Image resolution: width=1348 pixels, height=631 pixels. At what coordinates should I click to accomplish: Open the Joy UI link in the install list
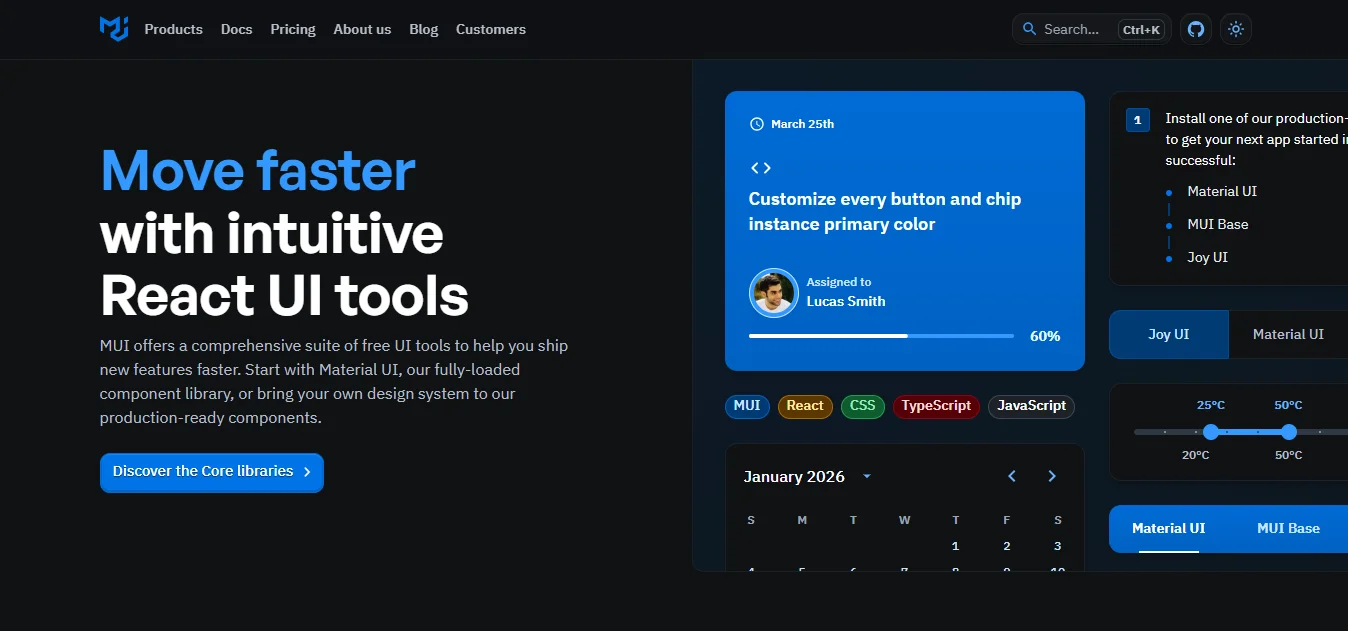point(1207,257)
